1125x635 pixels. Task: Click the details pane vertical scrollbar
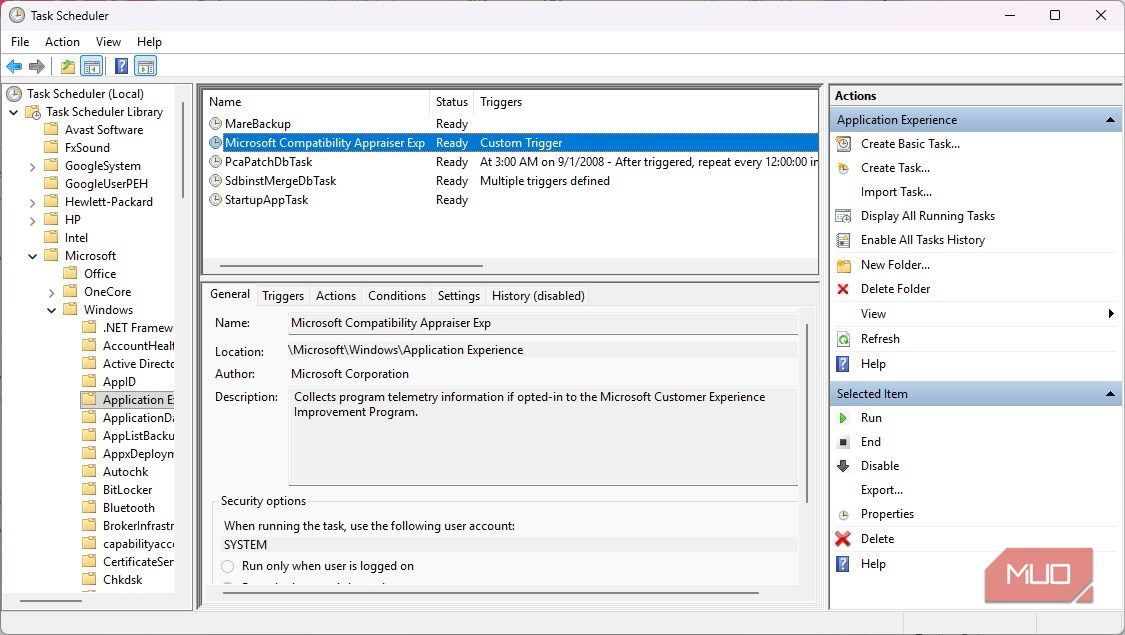point(807,413)
